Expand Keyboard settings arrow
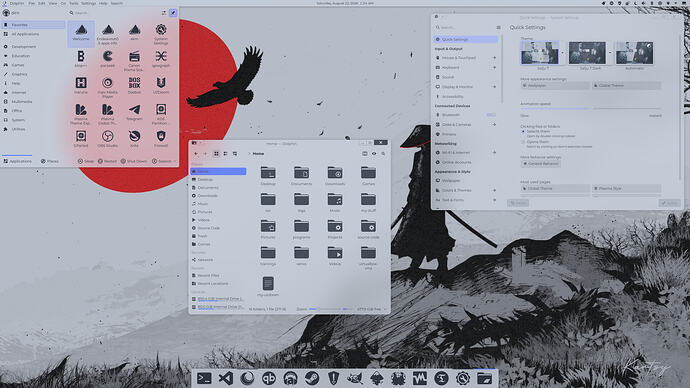The image size is (690, 388). (x=494, y=67)
